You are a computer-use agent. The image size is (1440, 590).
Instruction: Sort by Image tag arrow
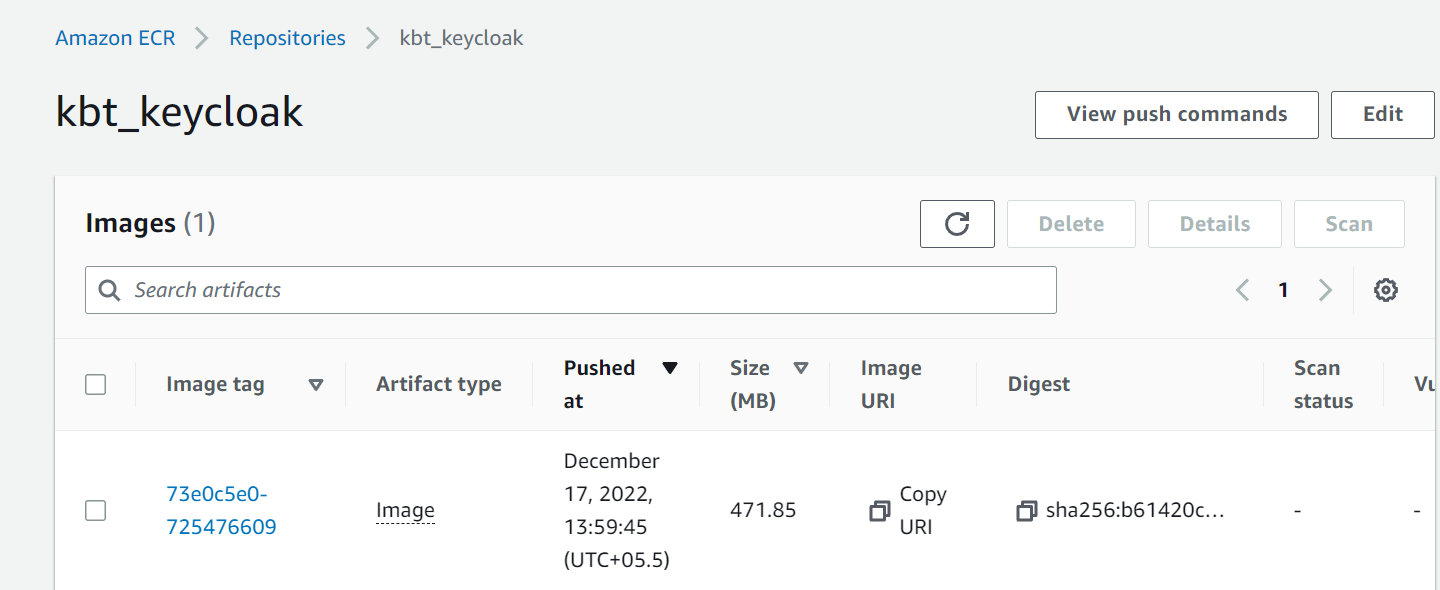point(316,384)
